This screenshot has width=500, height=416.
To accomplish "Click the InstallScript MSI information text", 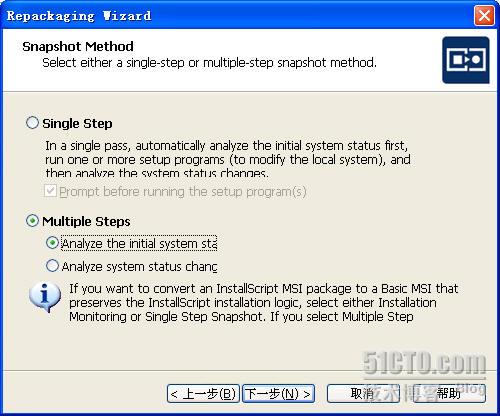I will tap(264, 302).
